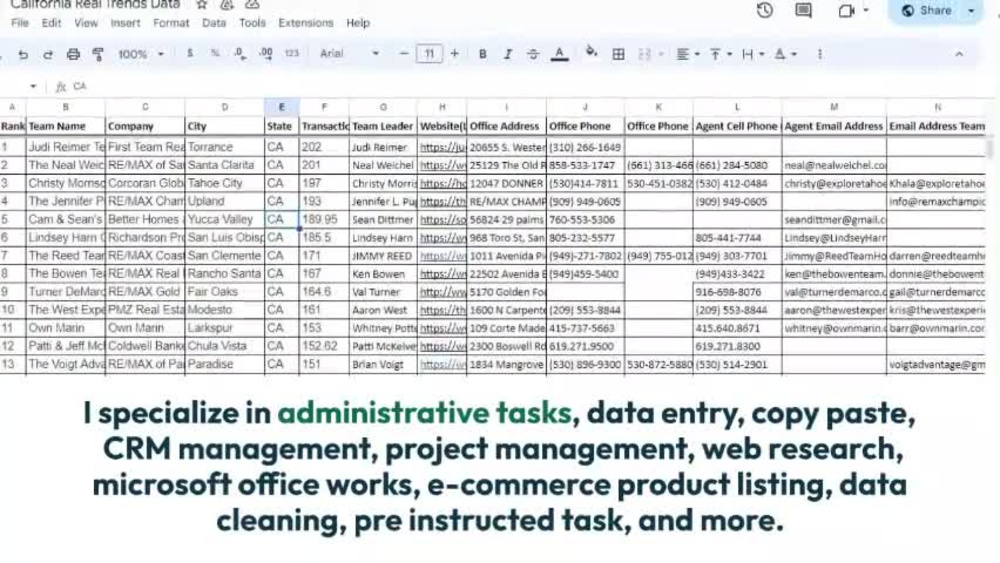Print the spreadsheet
This screenshot has height=563, width=1000.
(73, 54)
